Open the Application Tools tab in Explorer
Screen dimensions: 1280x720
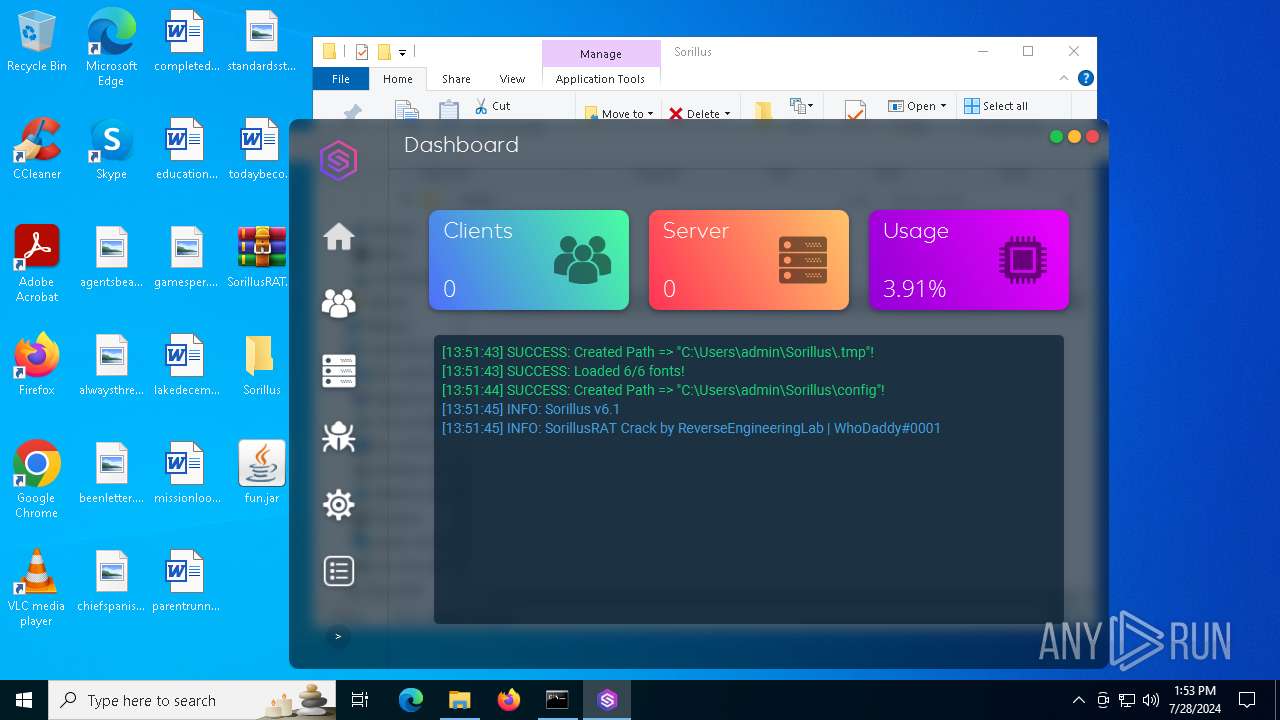[600, 79]
